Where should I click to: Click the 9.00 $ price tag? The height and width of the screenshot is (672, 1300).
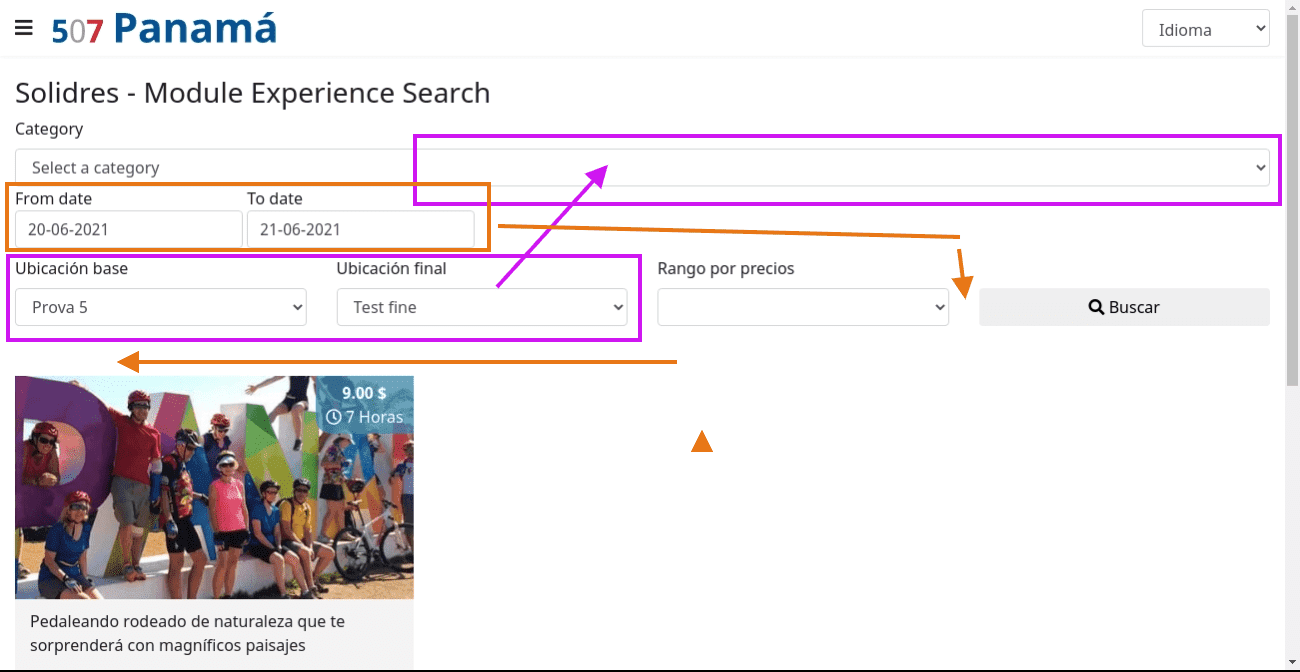364,393
